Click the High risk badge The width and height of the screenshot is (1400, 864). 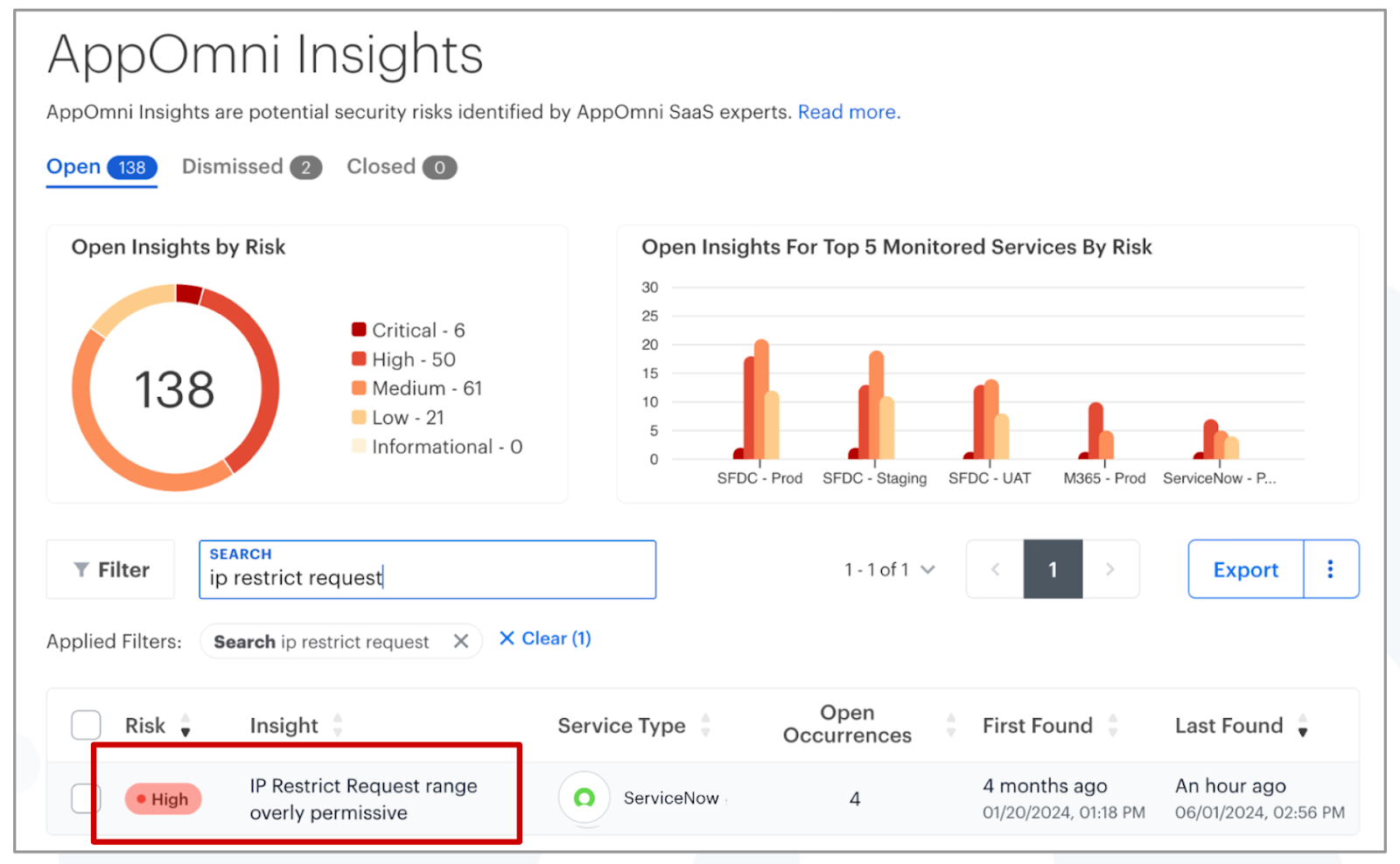coord(163,798)
